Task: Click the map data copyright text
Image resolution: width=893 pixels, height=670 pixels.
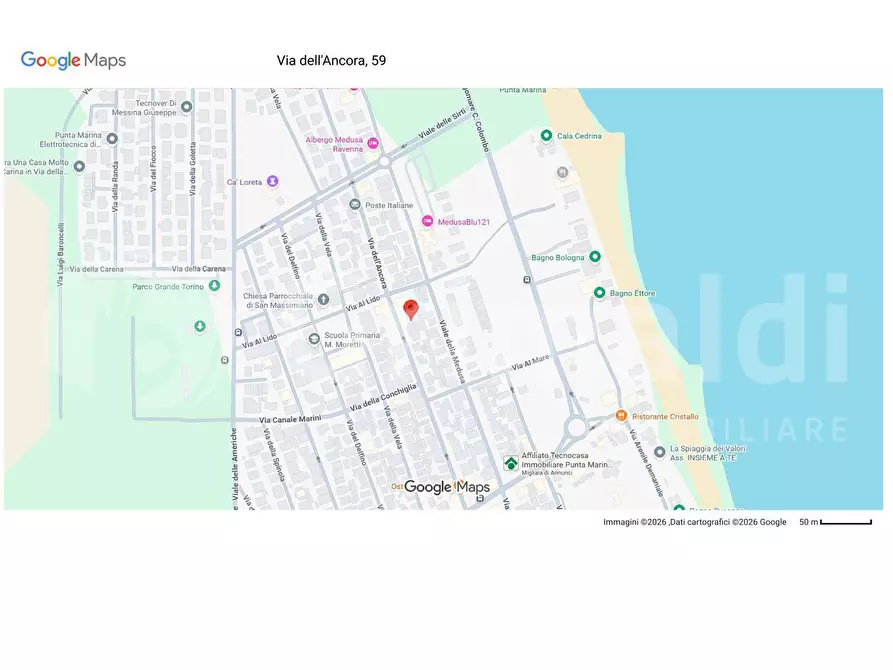Action: [x=694, y=522]
